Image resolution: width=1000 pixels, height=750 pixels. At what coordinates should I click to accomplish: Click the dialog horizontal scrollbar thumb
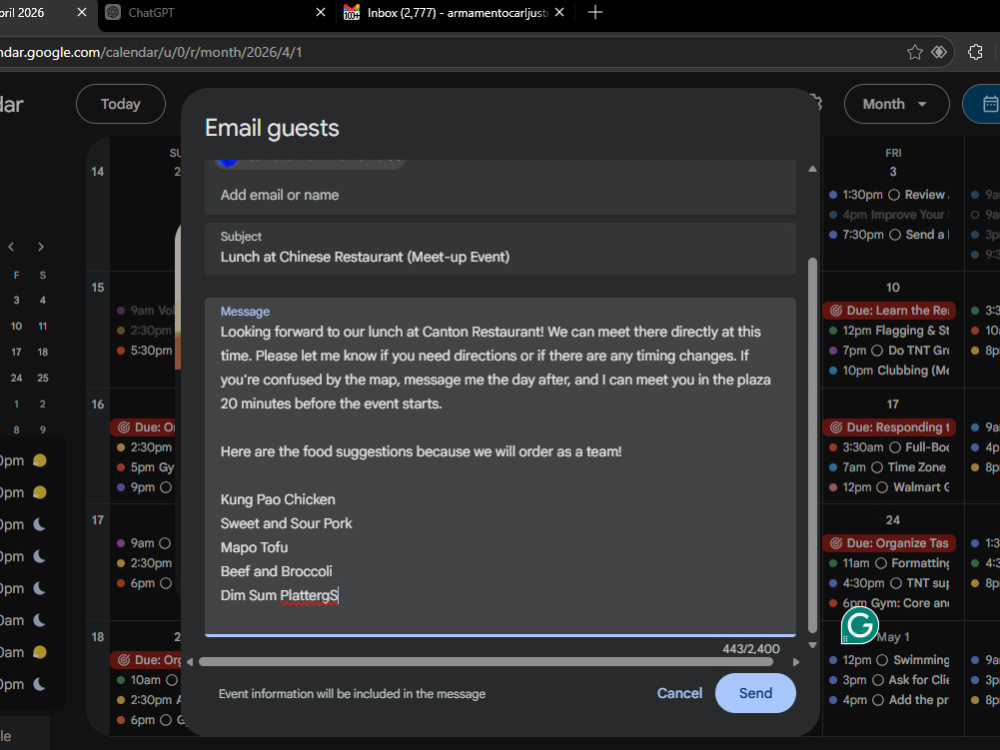tap(486, 662)
